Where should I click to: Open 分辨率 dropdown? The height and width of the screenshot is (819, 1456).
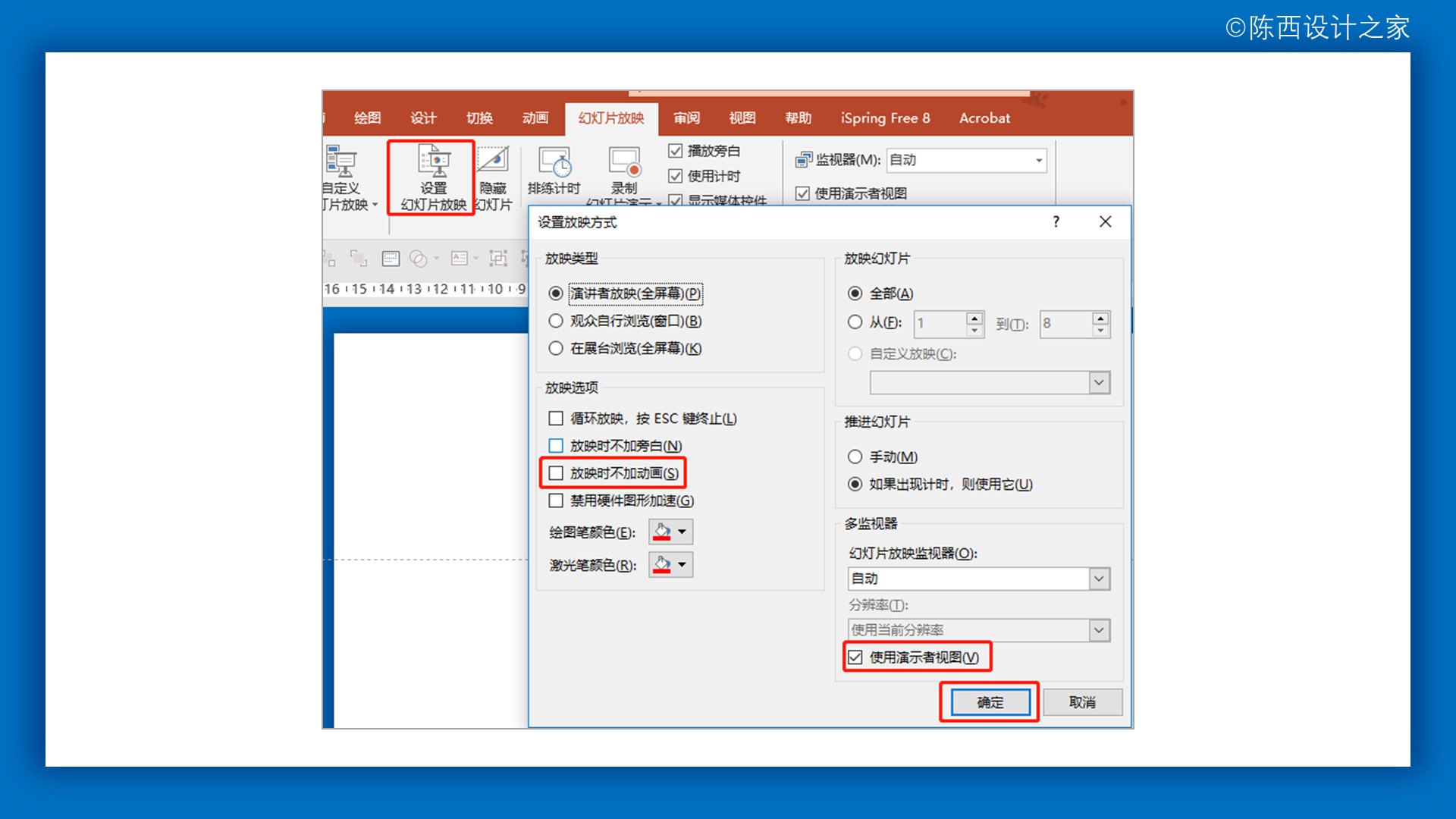click(1100, 630)
